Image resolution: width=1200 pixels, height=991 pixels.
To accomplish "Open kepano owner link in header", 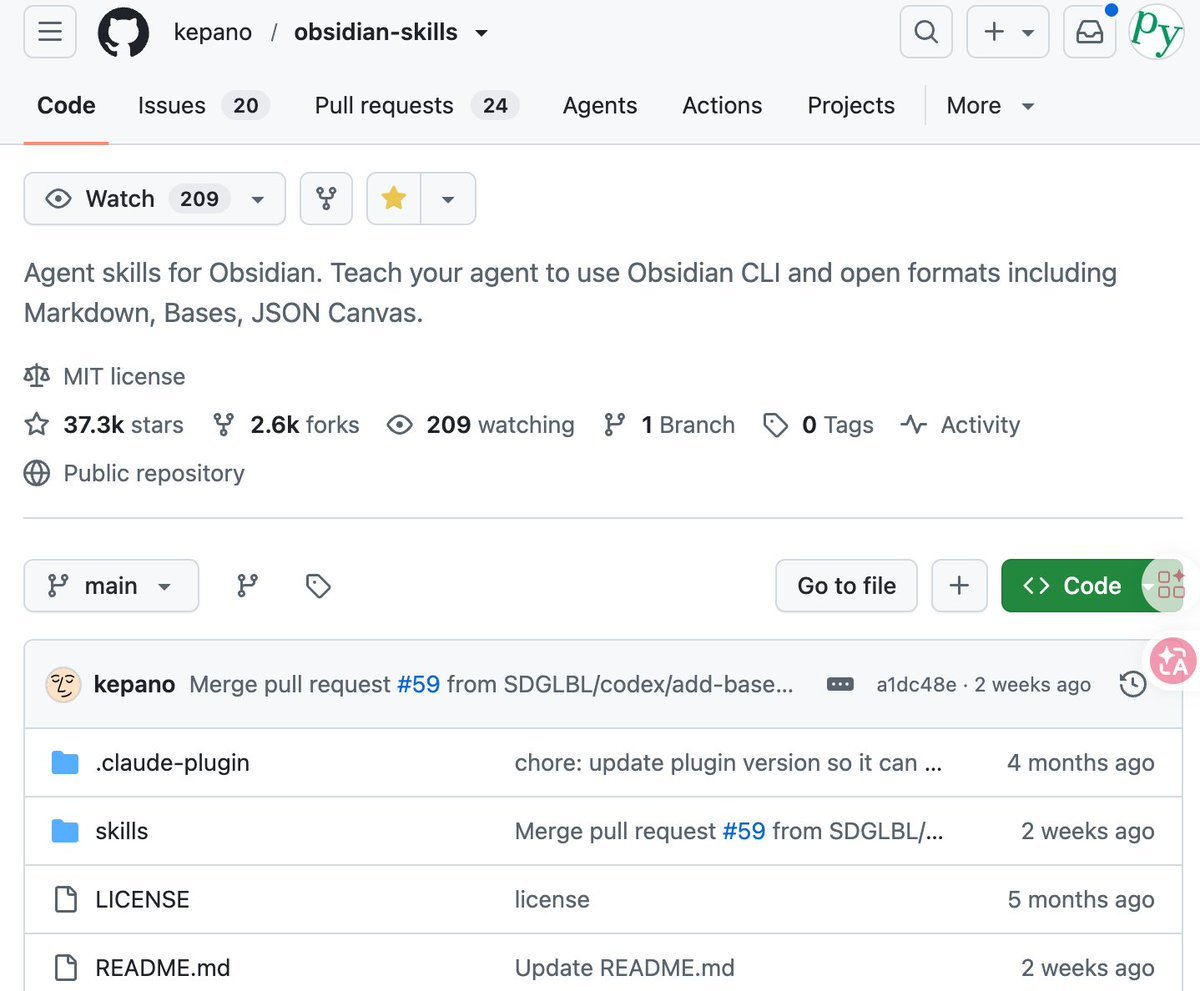I will point(211,32).
